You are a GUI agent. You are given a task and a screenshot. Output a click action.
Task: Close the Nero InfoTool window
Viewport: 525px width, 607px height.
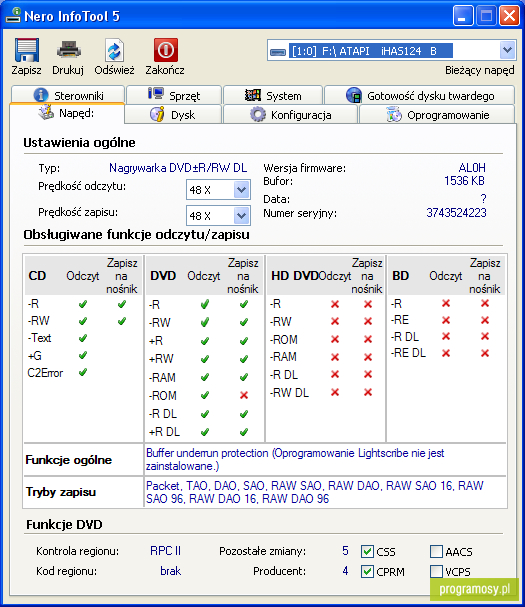(x=509, y=16)
